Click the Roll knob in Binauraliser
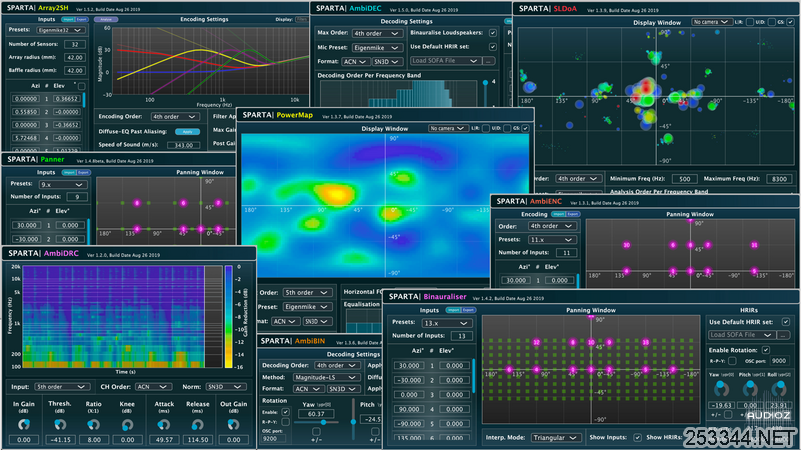Screen dimensions: 801x450 coord(779,389)
